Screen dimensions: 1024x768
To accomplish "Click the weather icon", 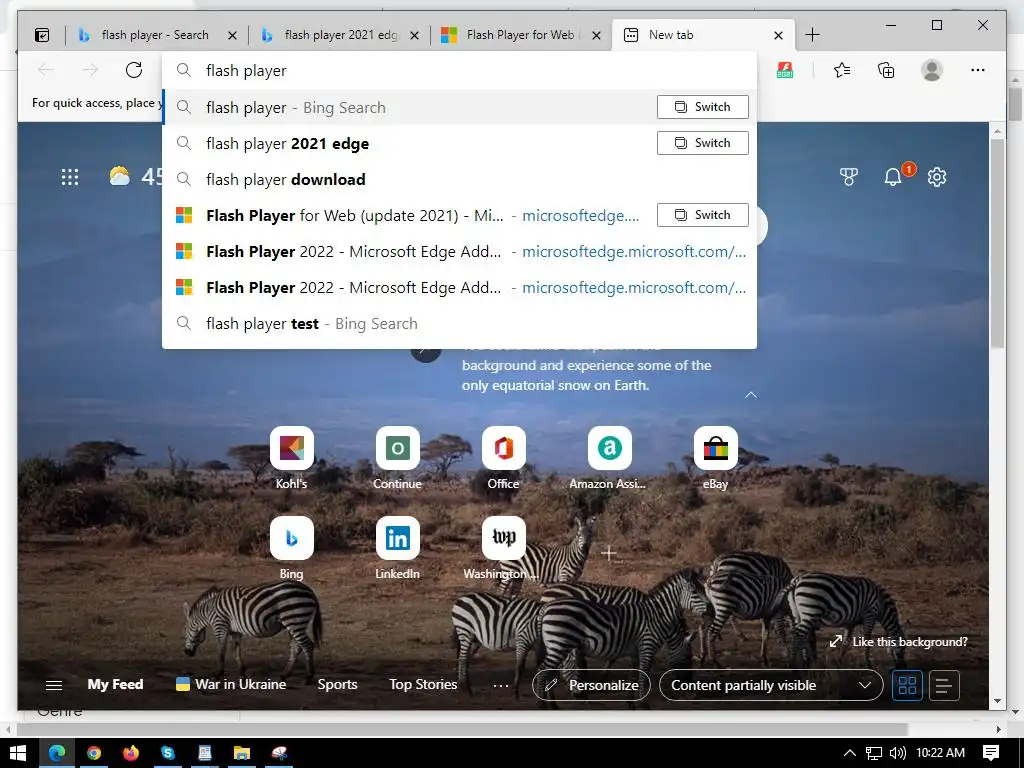I will point(120,176).
